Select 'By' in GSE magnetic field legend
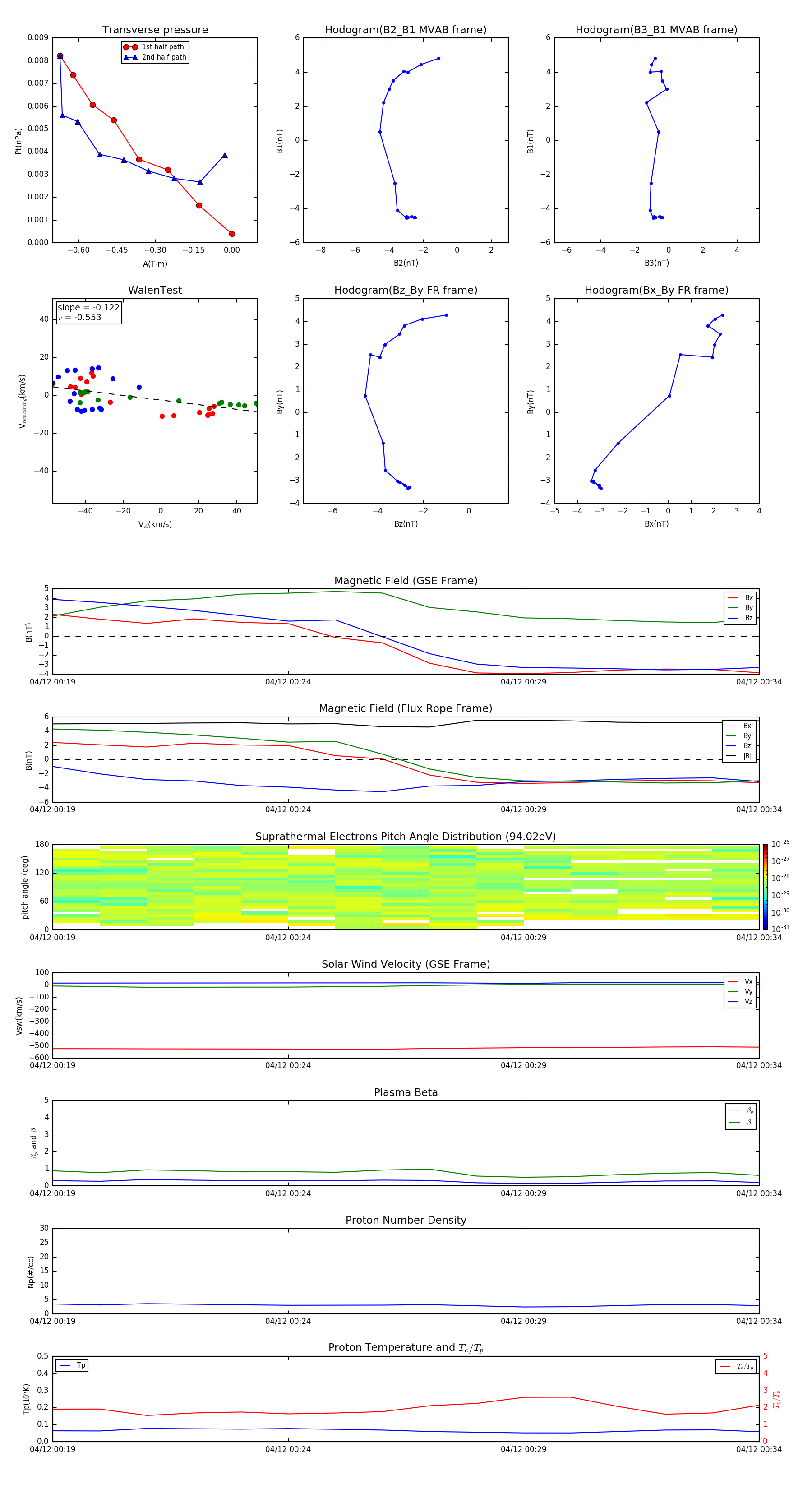The width and height of the screenshot is (812, 1489). coord(740,607)
